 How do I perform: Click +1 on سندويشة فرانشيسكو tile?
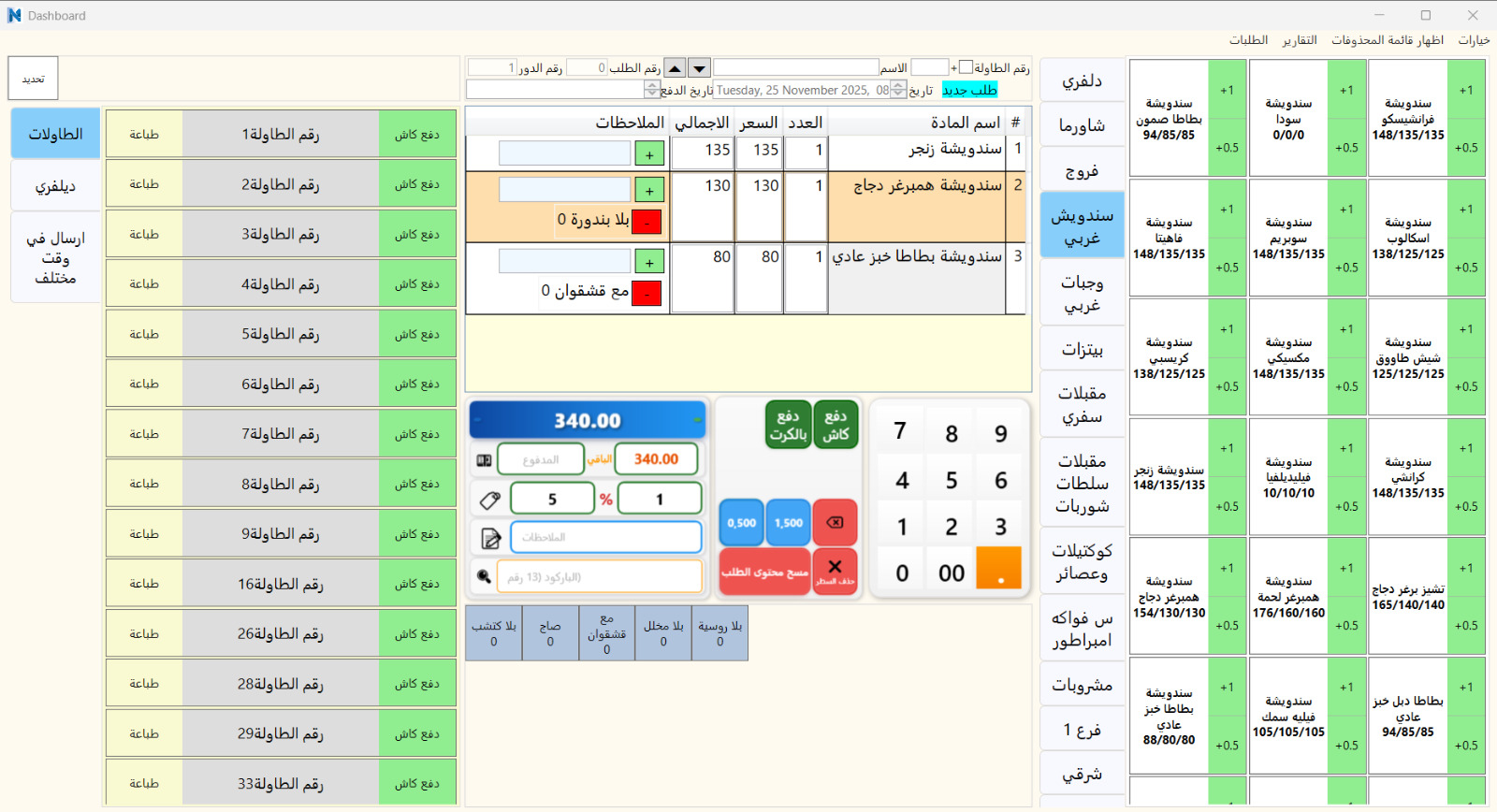click(1466, 90)
